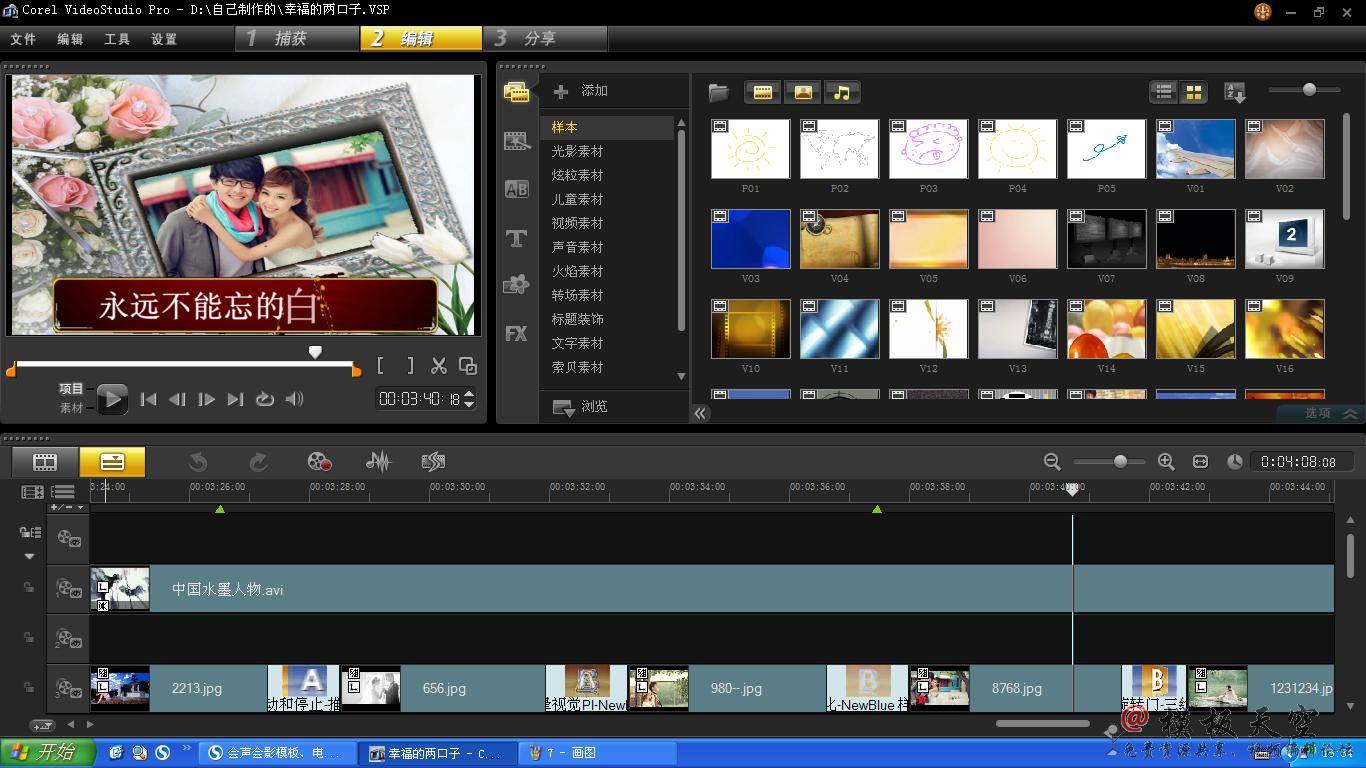
Task: Click the Redo arrow in the timeline toolbar
Action: click(258, 461)
